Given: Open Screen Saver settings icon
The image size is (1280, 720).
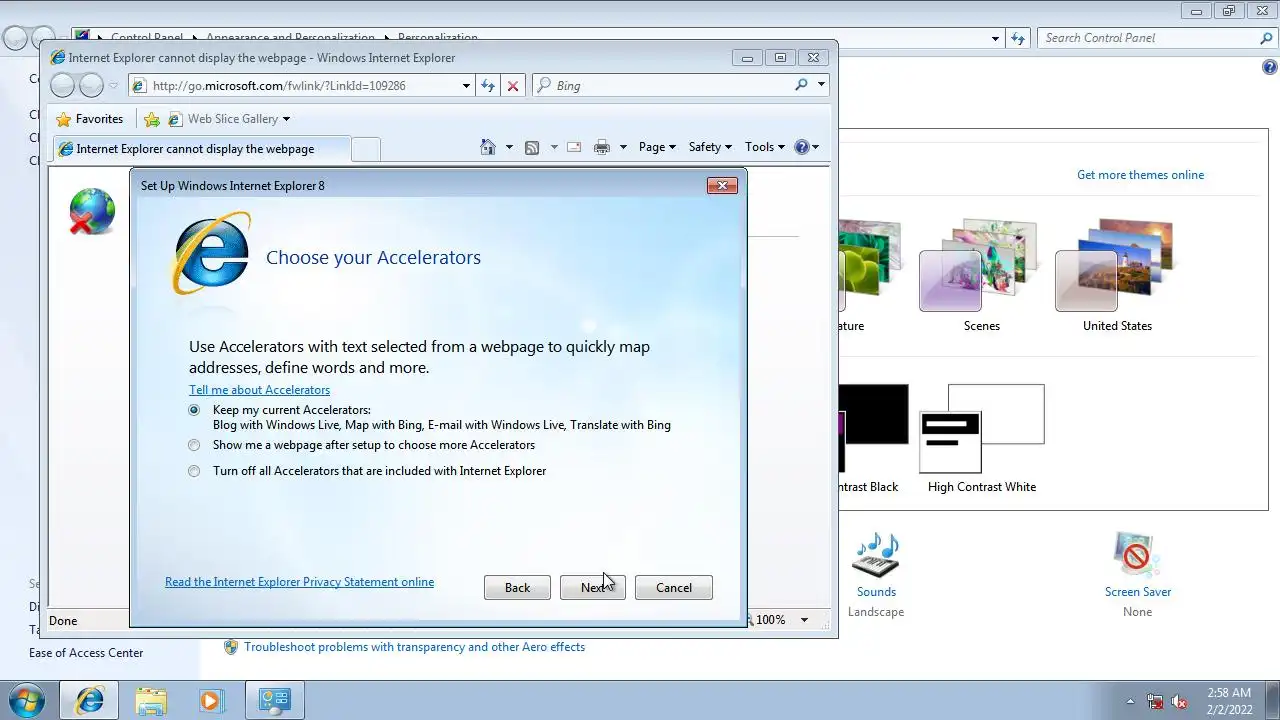Looking at the screenshot, I should click(x=1137, y=556).
